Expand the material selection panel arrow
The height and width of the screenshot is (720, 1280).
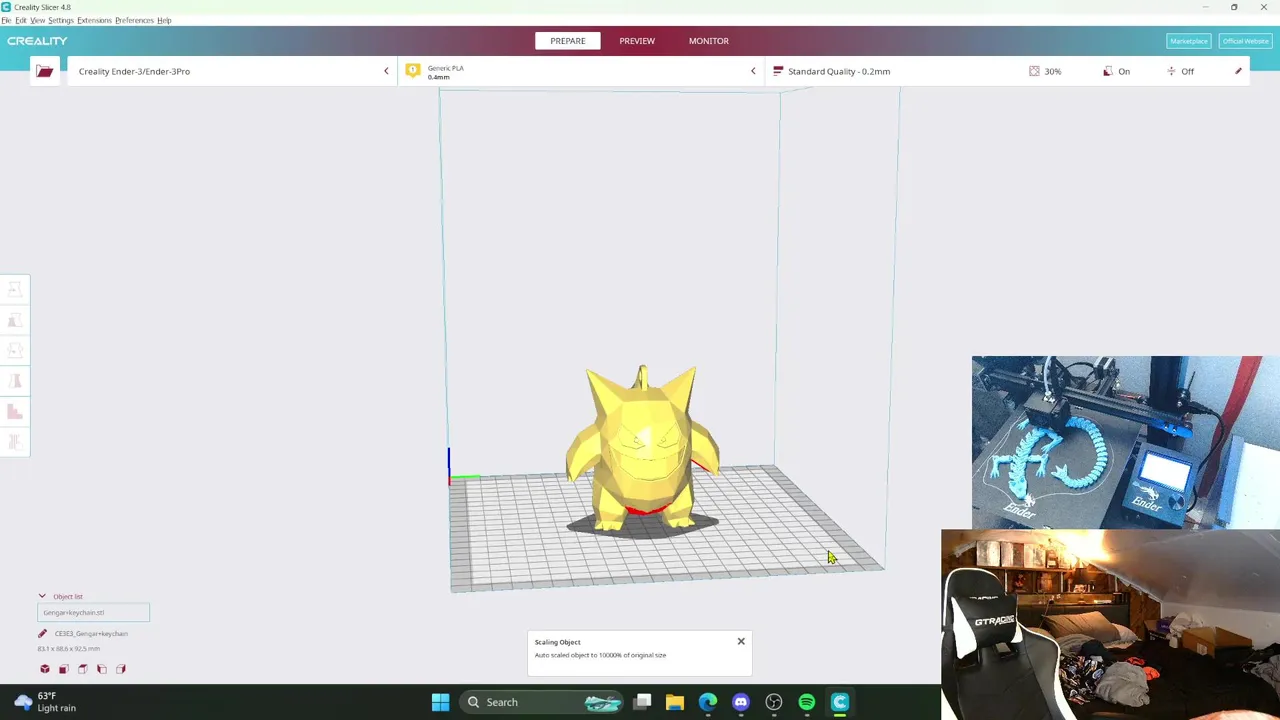click(753, 71)
